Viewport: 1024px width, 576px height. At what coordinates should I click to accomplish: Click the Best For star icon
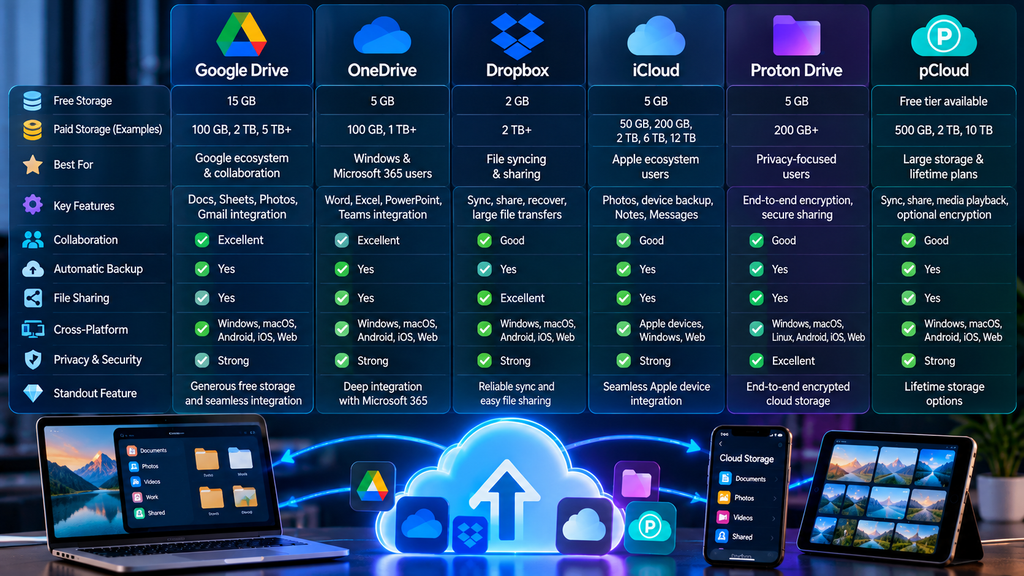tap(33, 165)
